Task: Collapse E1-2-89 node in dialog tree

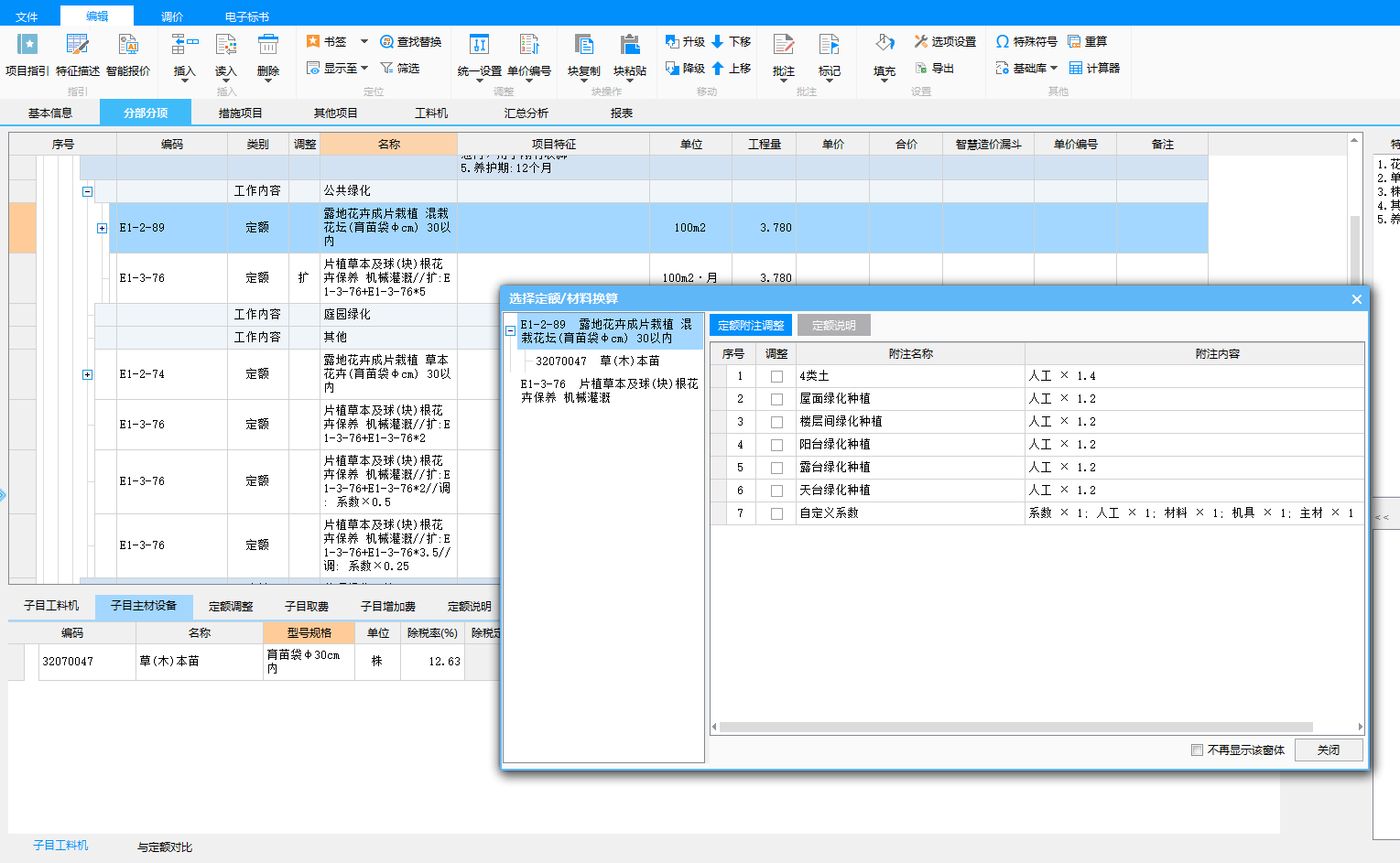Action: (510, 331)
